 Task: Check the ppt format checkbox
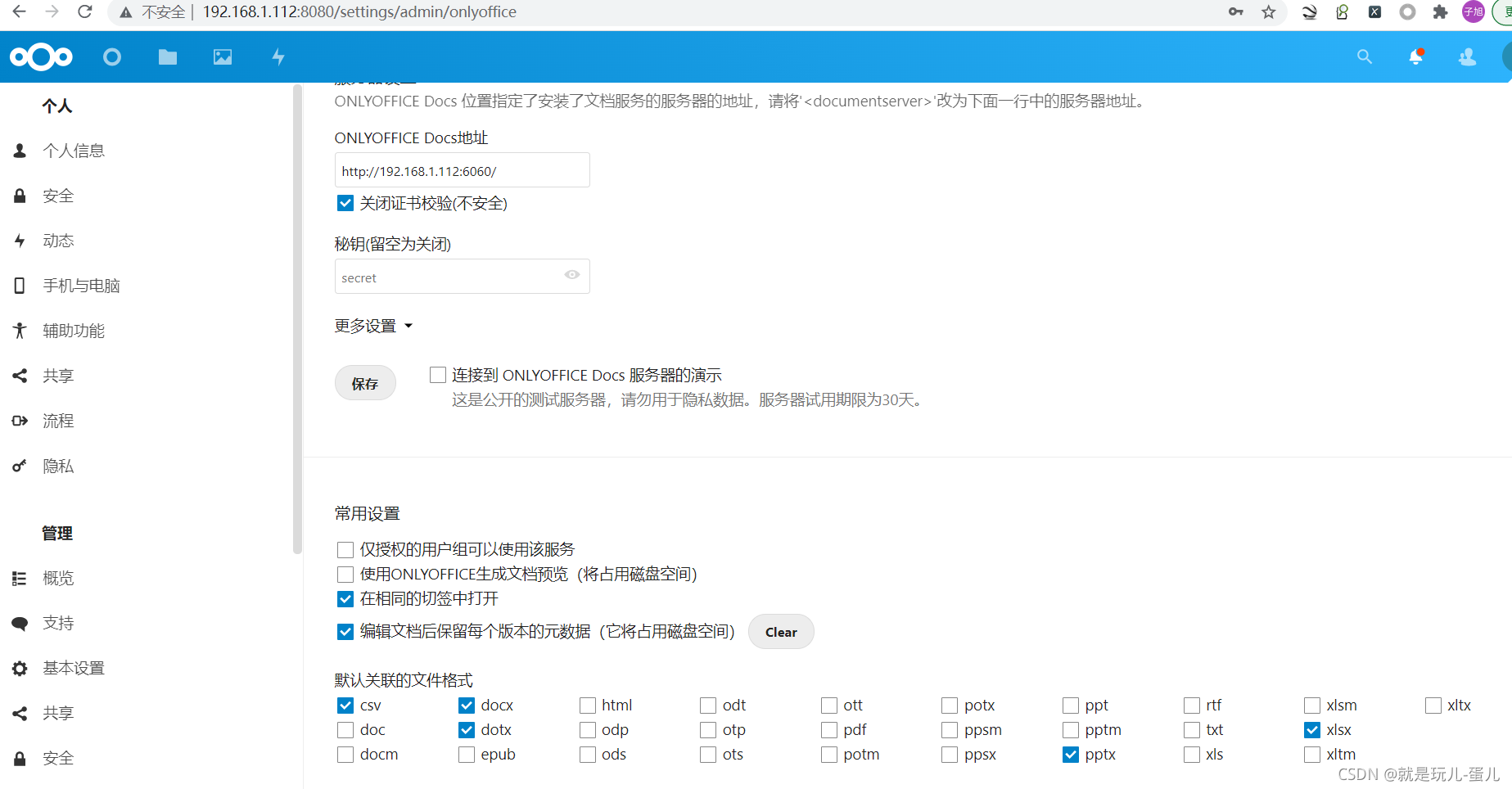[1071, 705]
